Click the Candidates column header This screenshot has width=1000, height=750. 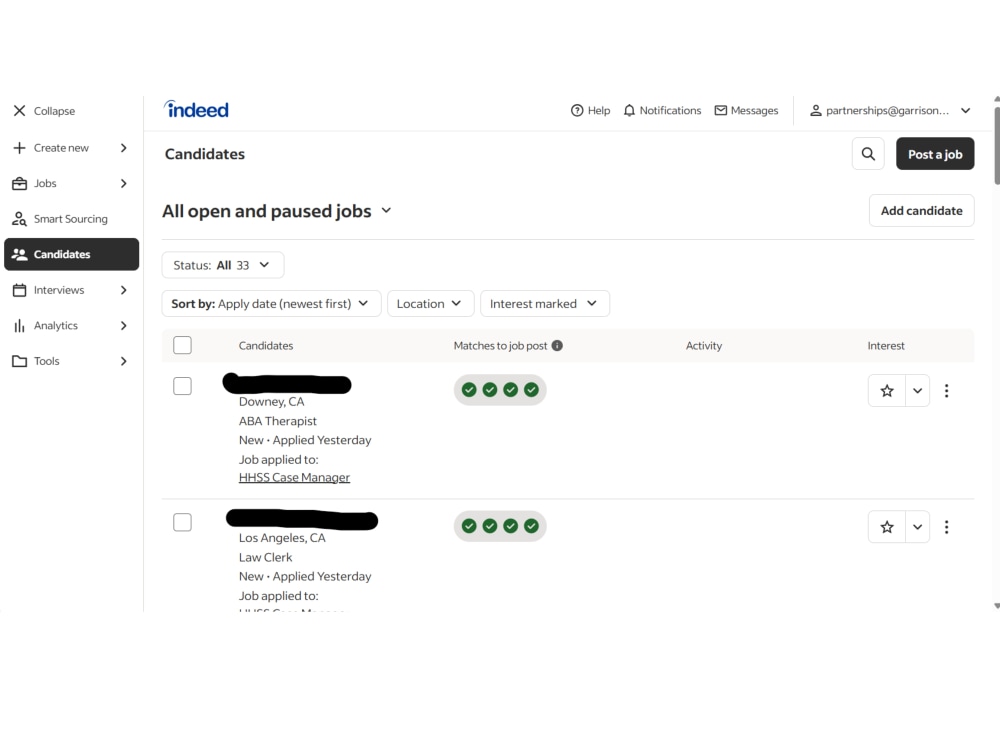pyautogui.click(x=266, y=346)
